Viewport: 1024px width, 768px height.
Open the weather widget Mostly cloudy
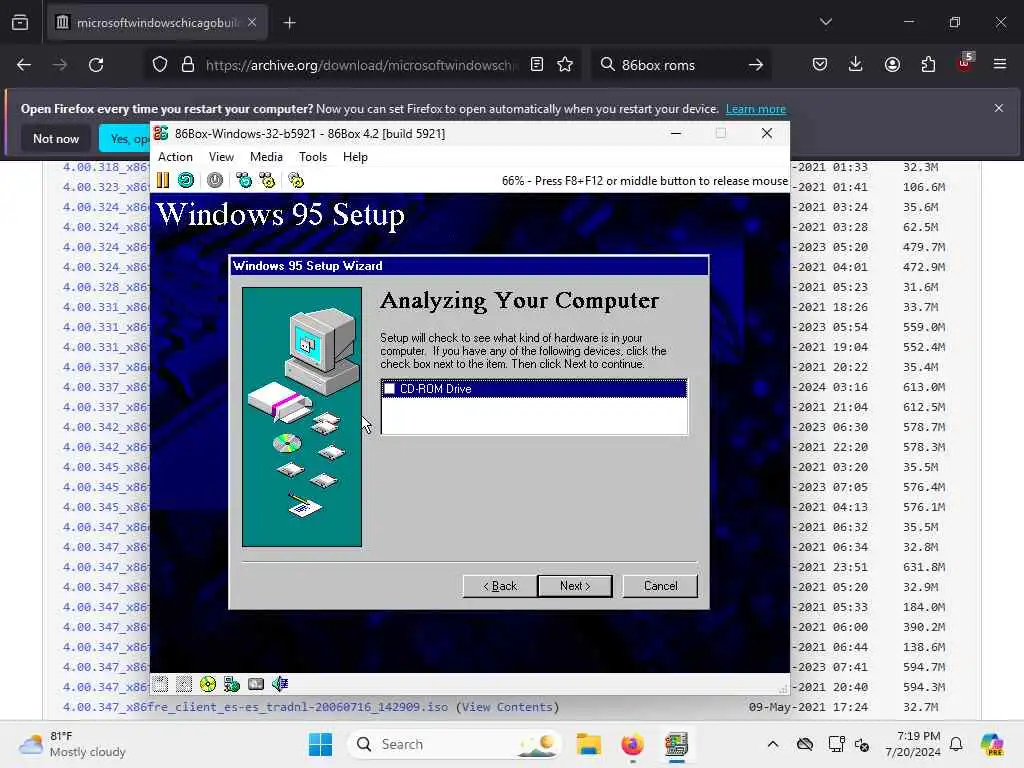72,744
